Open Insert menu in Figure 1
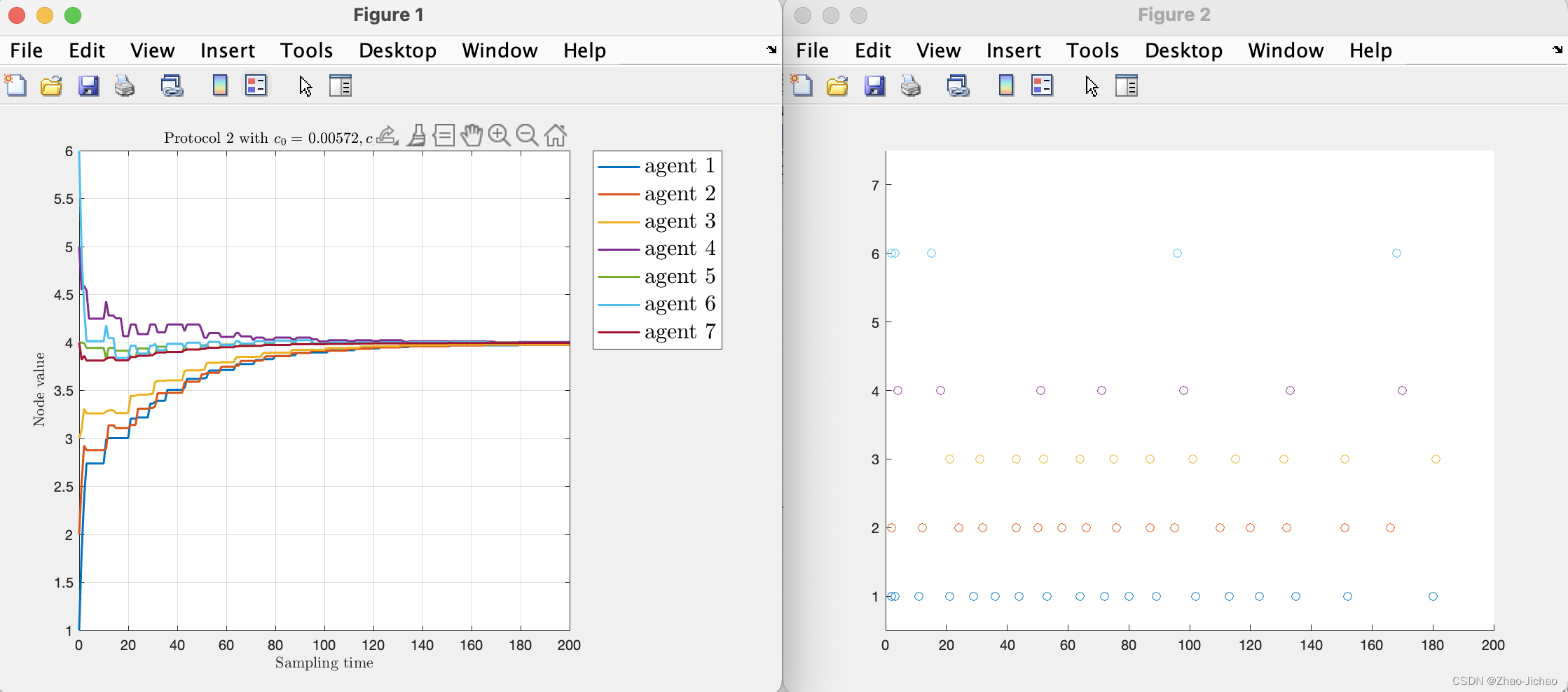The height and width of the screenshot is (692, 1568). (228, 50)
